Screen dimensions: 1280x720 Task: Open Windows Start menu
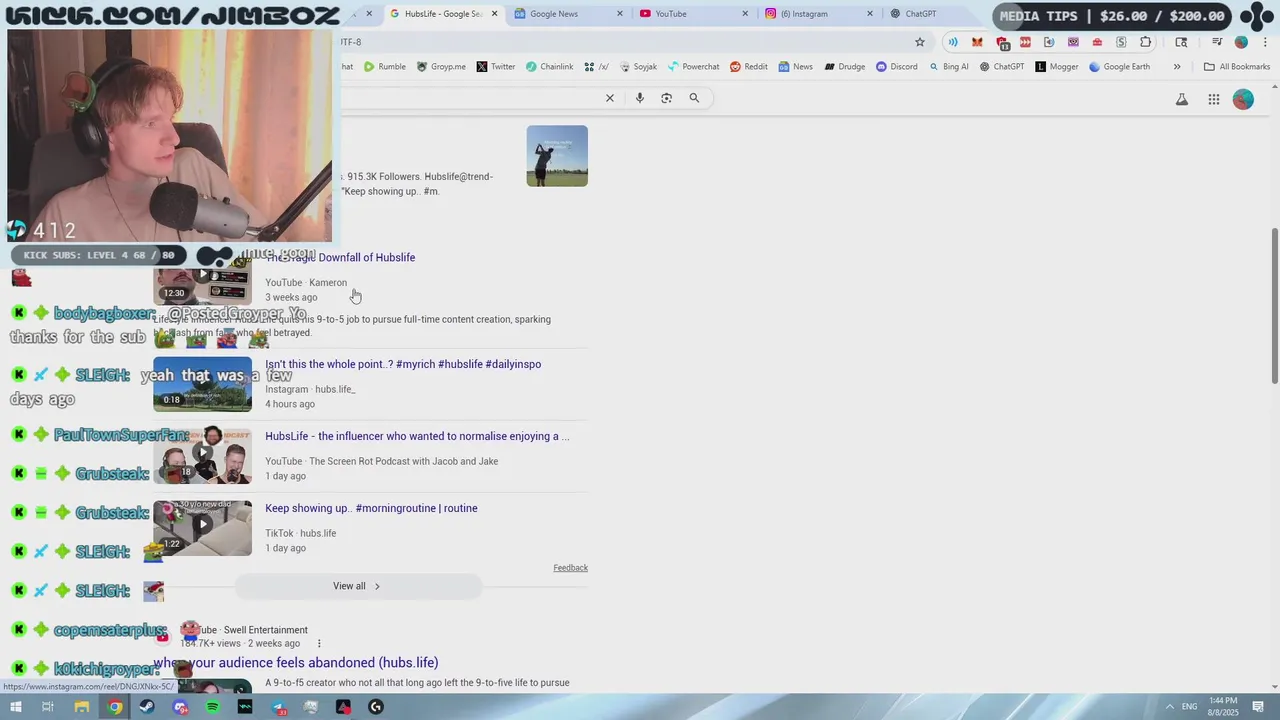coord(15,707)
